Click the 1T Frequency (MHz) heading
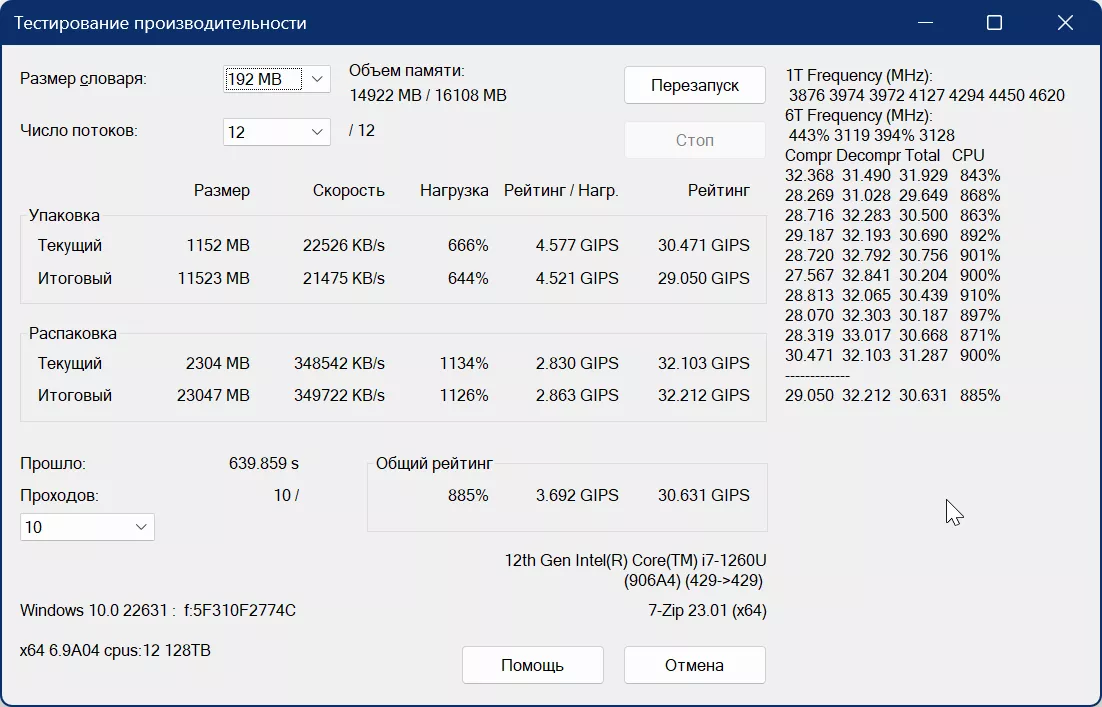The image size is (1102, 707). click(x=859, y=75)
